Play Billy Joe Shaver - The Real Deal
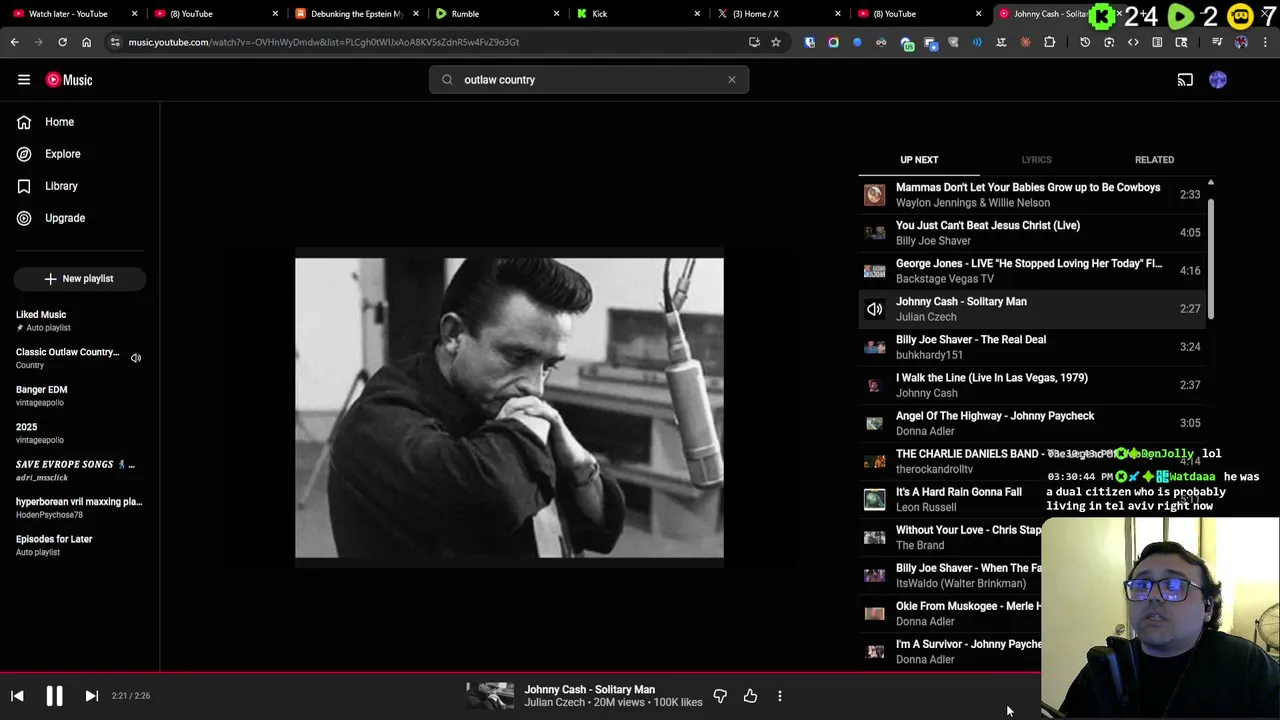Image resolution: width=1280 pixels, height=720 pixels. click(x=1032, y=347)
